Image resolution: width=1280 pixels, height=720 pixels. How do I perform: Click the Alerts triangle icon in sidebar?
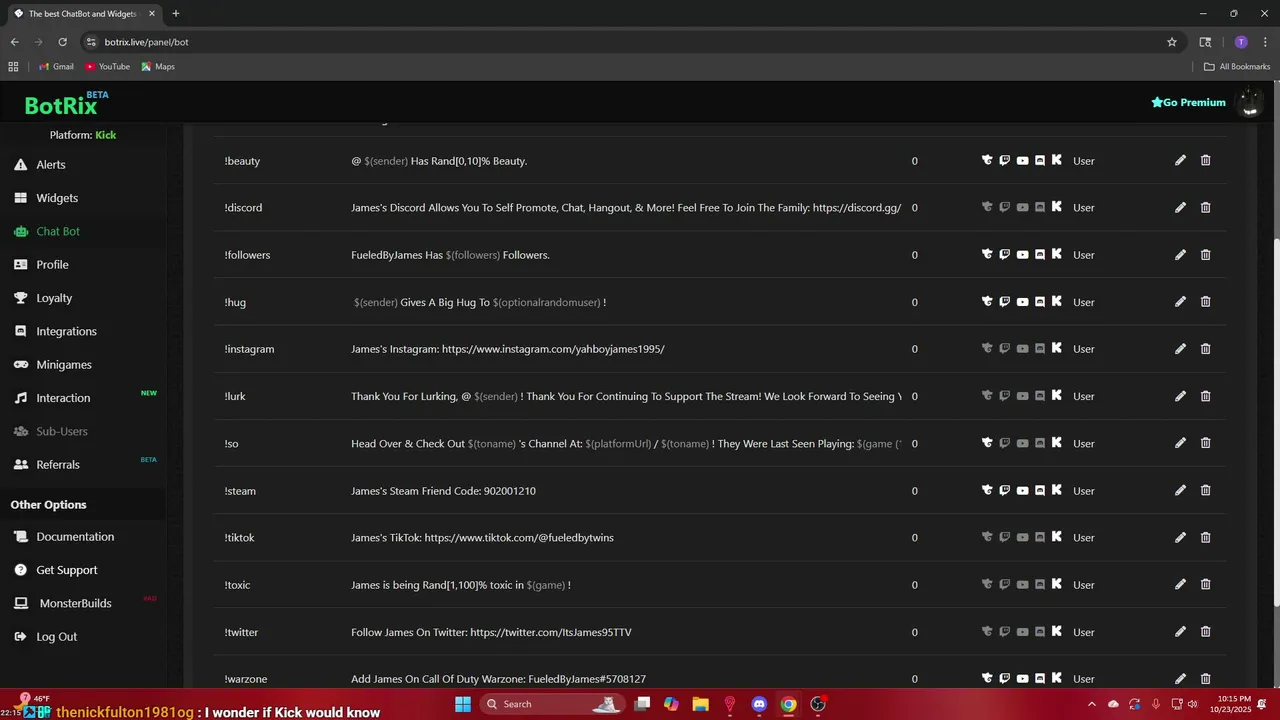click(20, 164)
